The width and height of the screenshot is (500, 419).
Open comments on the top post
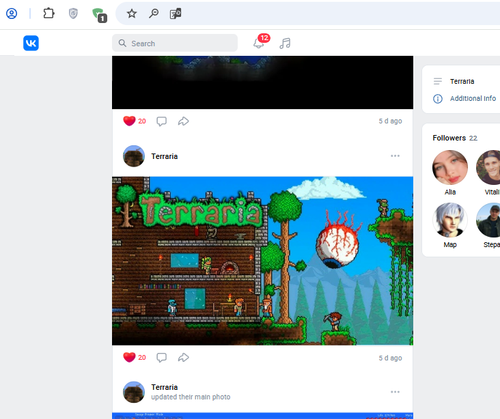click(162, 121)
